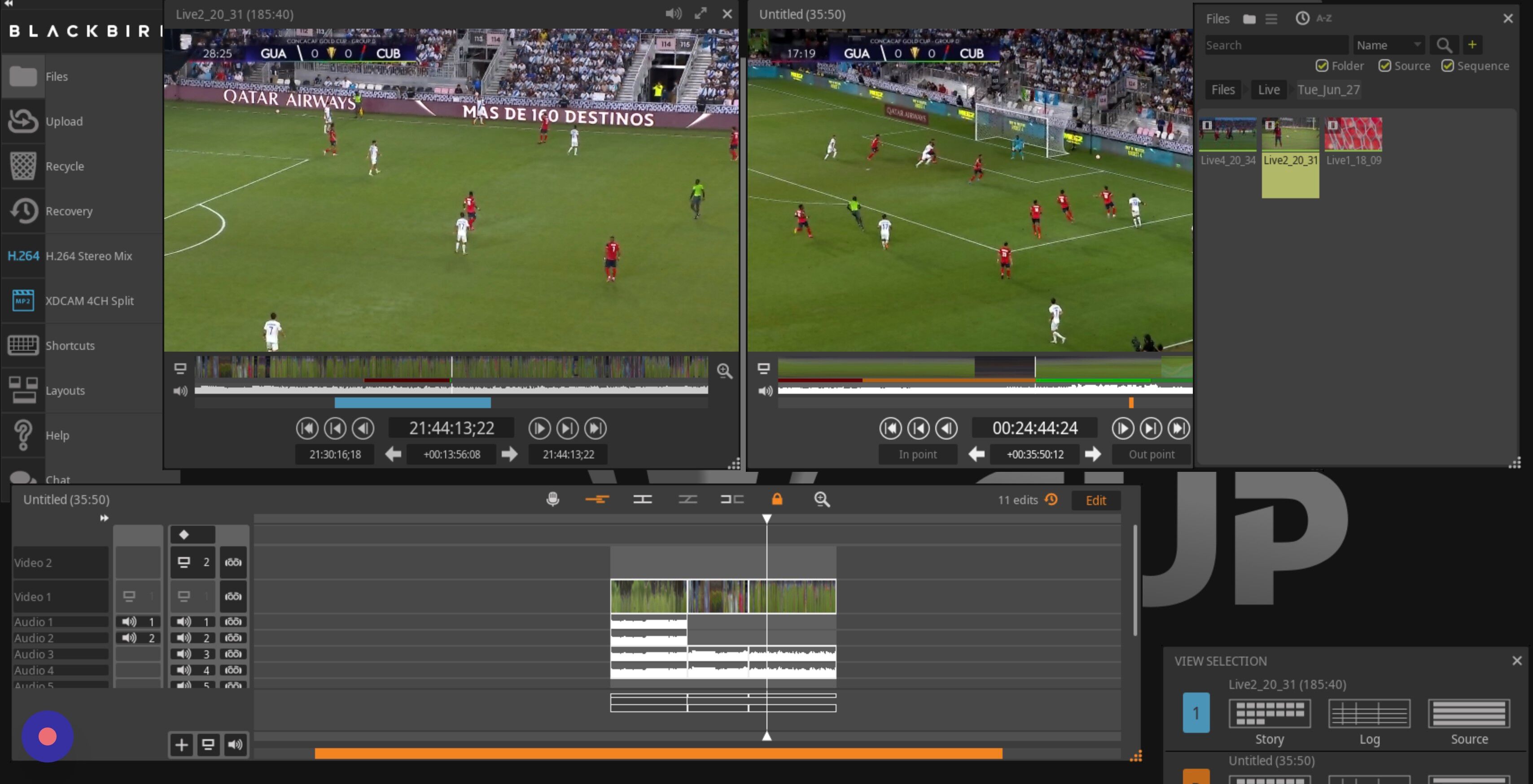Toggle the Source filter checkbox
1533x784 pixels.
[1385, 66]
